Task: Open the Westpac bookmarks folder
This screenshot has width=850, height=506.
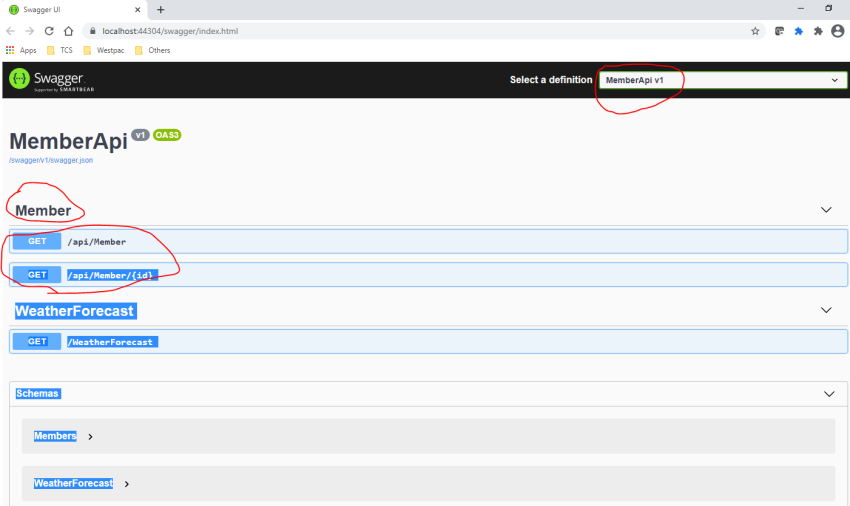Action: coord(104,50)
